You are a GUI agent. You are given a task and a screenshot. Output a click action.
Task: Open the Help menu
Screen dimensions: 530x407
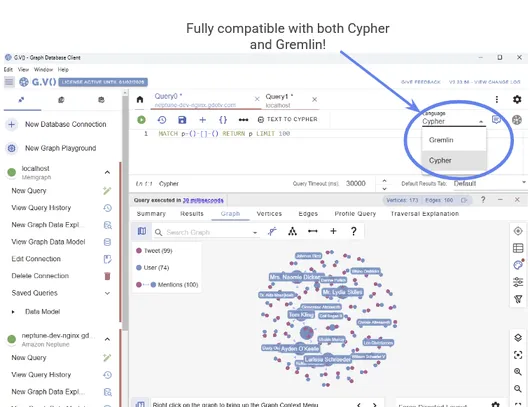click(x=63, y=70)
